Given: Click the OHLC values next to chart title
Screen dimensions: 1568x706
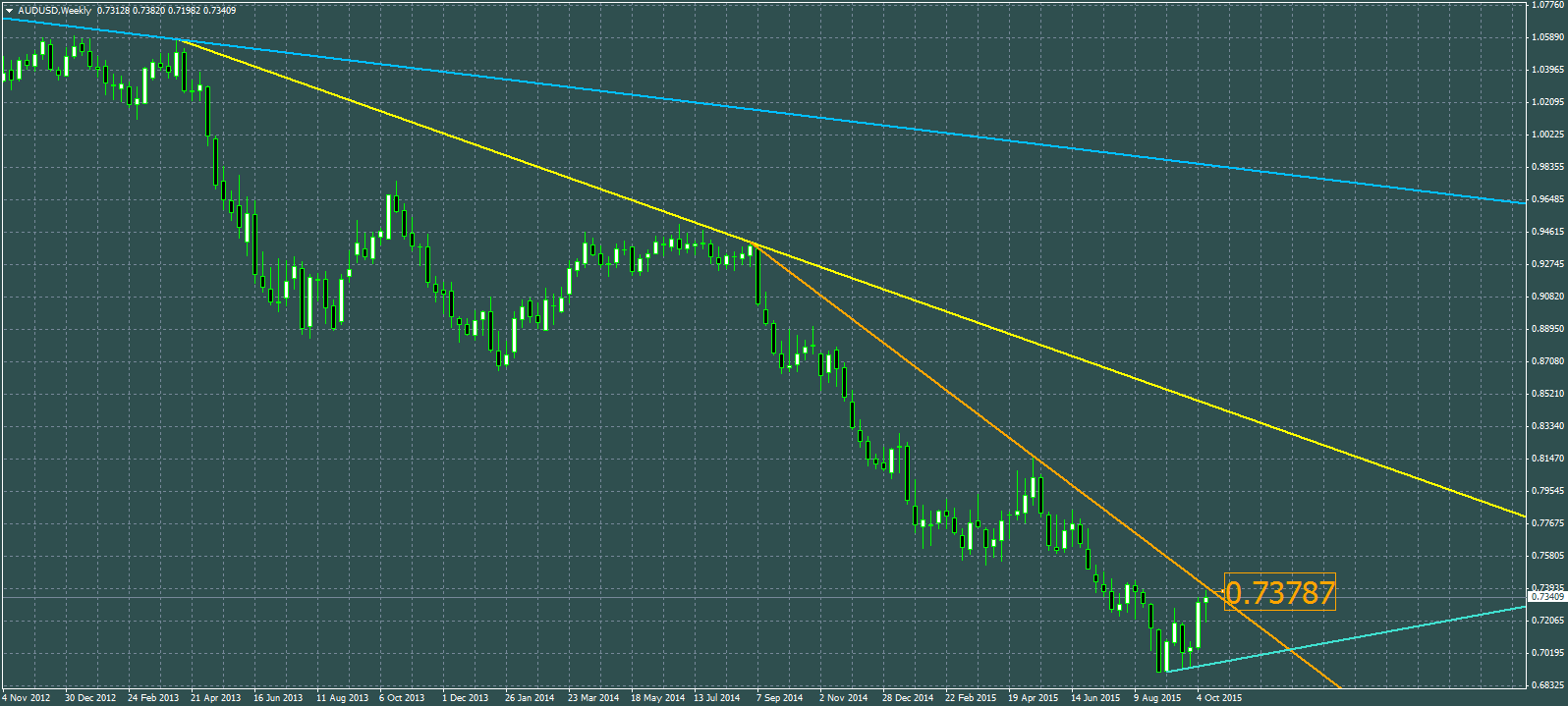Looking at the screenshot, I should [x=167, y=10].
